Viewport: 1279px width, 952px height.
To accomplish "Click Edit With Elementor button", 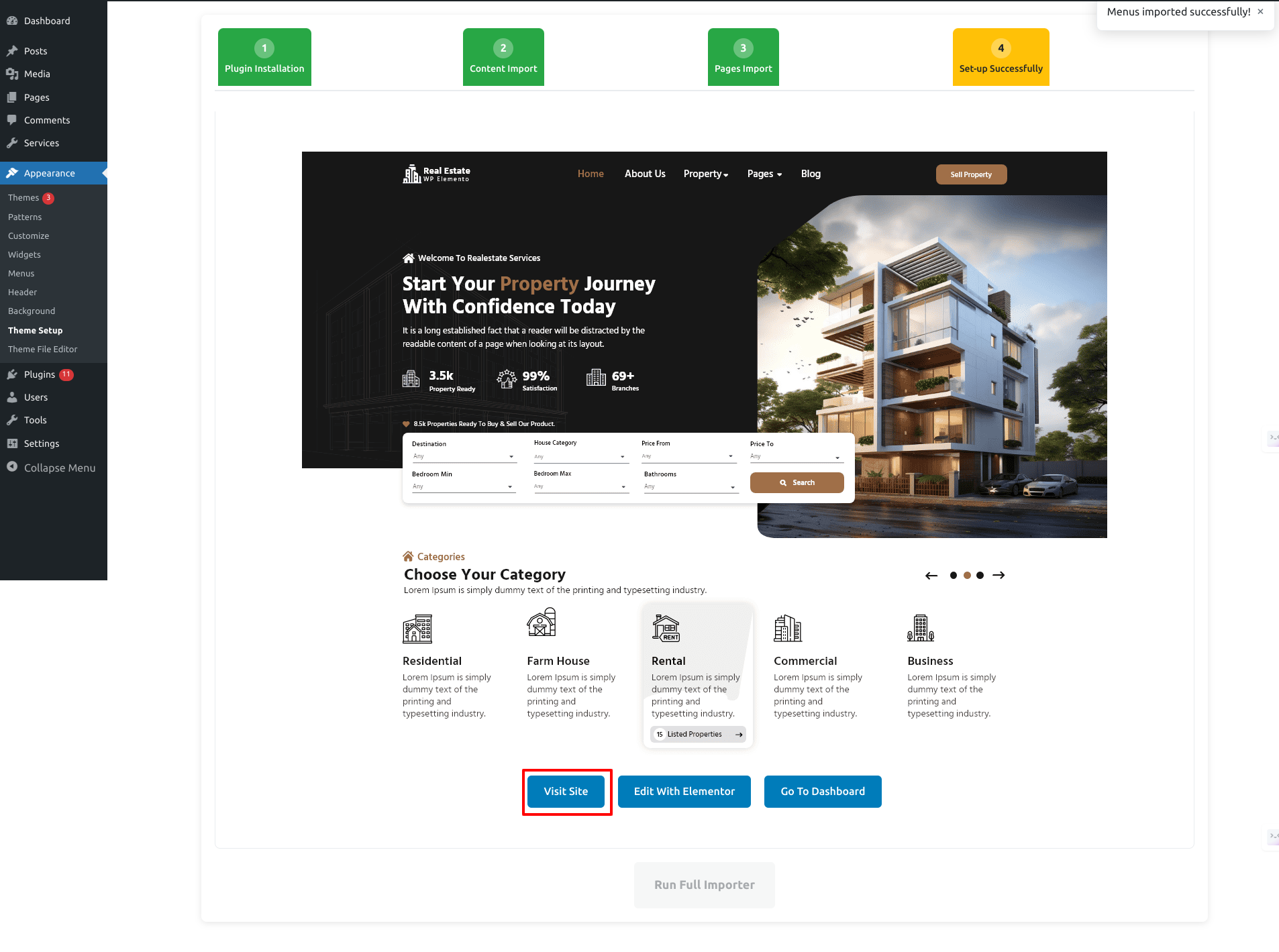I will click(684, 792).
